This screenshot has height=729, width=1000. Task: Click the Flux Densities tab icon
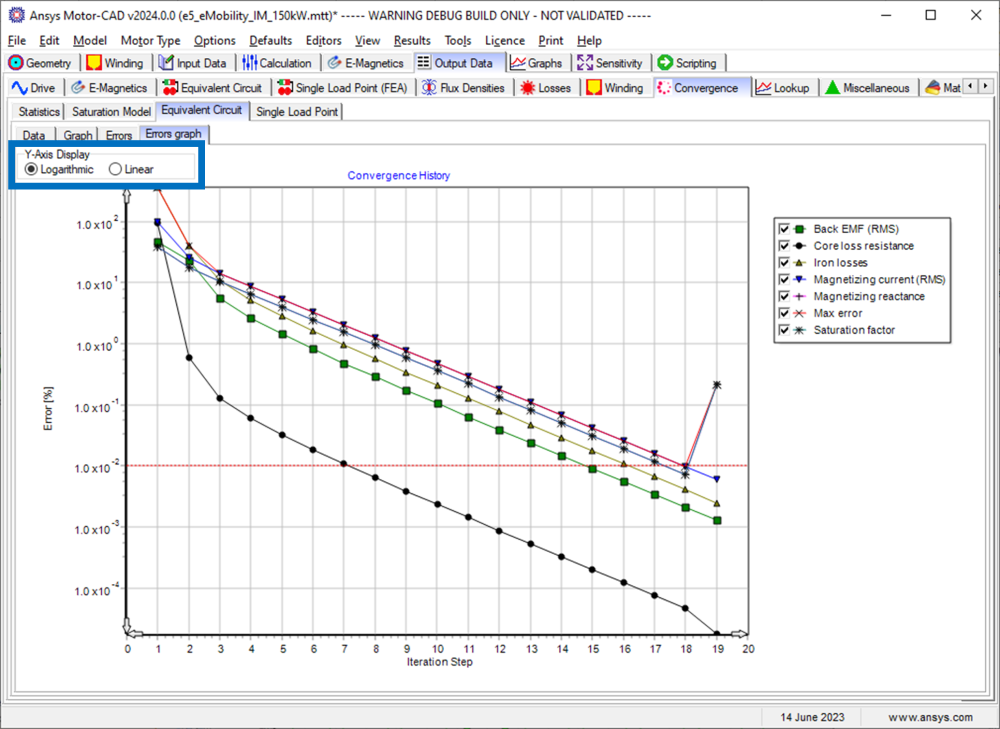[430, 87]
